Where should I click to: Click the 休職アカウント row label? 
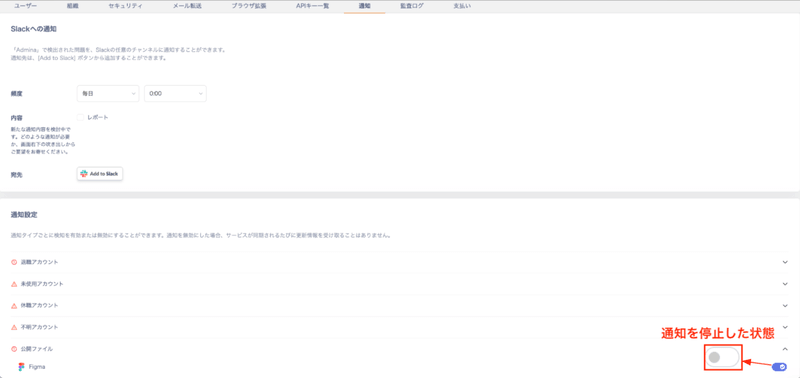[39, 306]
